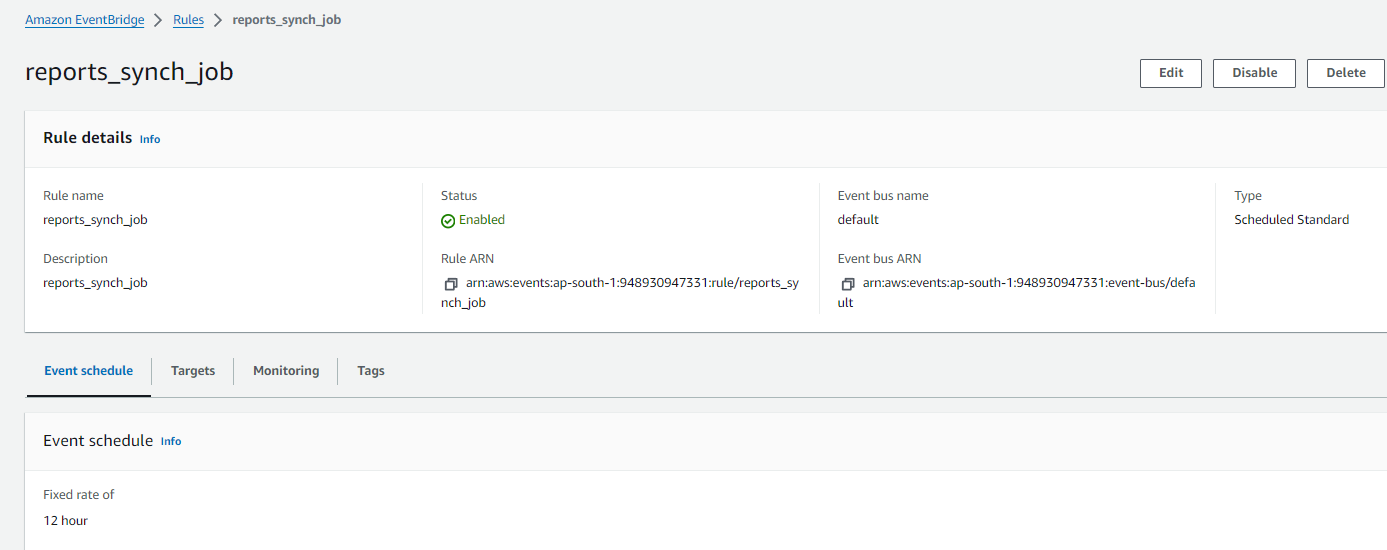Open the Amazon EventBridge breadcrumb link
The width and height of the screenshot is (1387, 550).
(x=85, y=20)
